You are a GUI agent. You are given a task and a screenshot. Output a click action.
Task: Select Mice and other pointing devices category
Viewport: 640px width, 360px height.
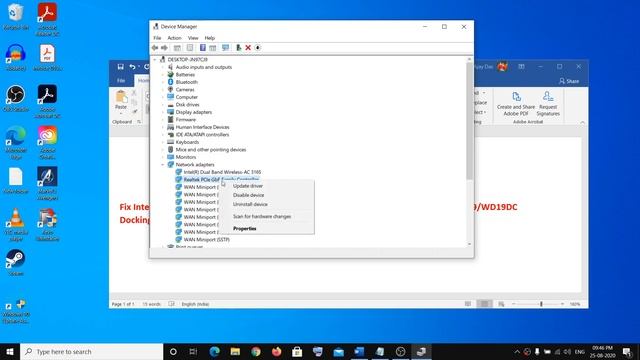click(211, 150)
